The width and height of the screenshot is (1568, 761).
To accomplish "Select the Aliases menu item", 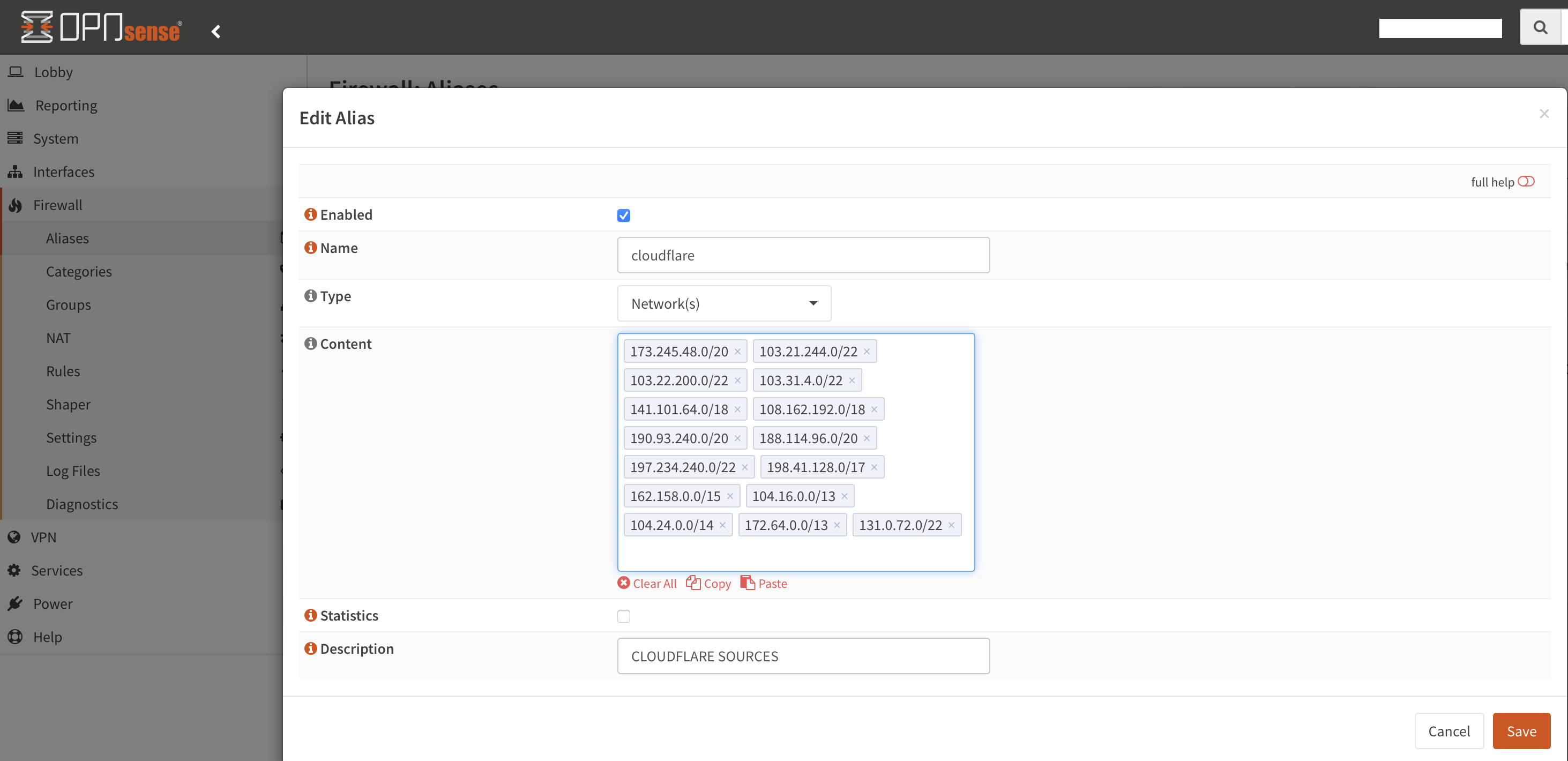I will pyautogui.click(x=67, y=237).
